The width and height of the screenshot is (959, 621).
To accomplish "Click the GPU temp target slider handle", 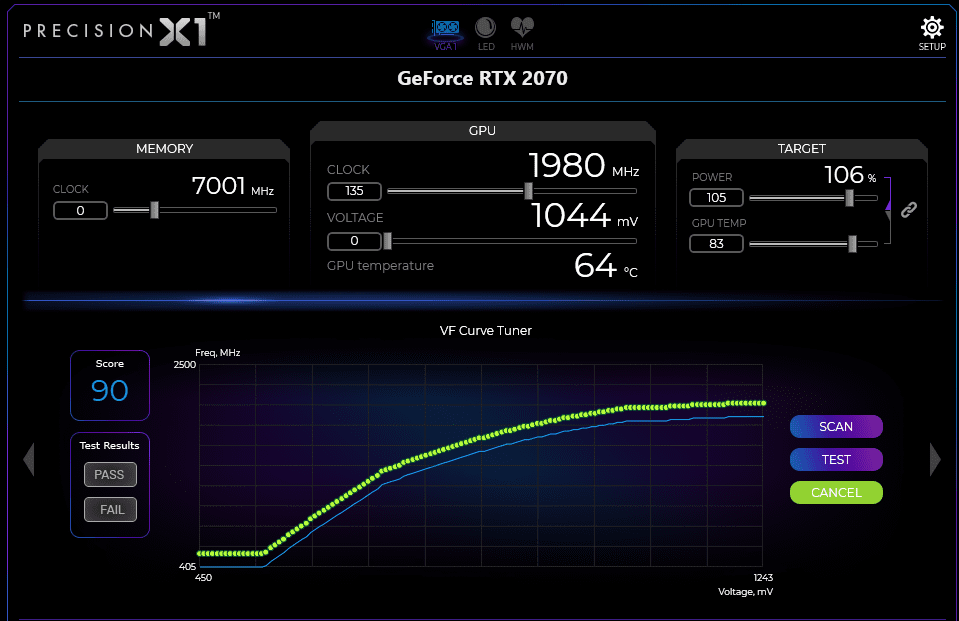I will 853,244.
